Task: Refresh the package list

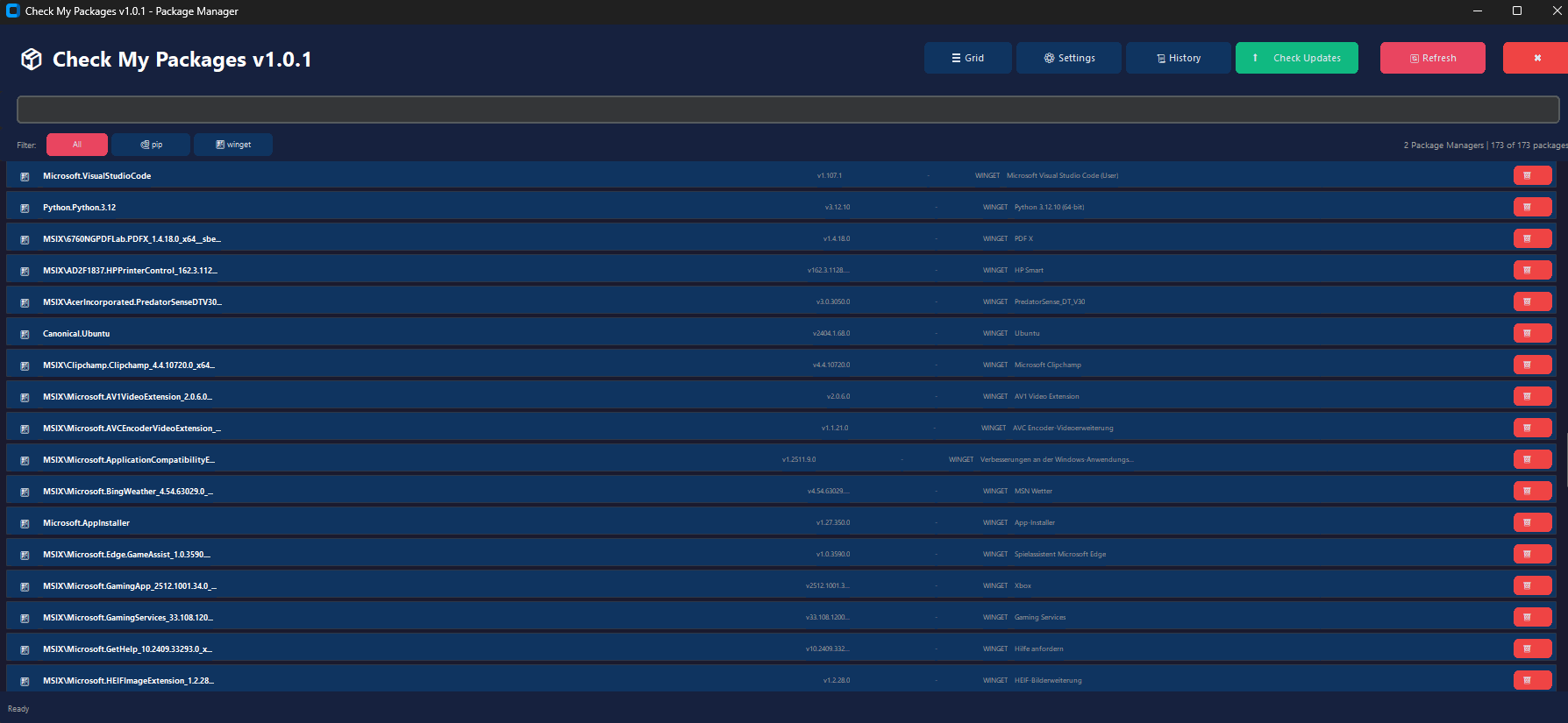Action: (1433, 58)
